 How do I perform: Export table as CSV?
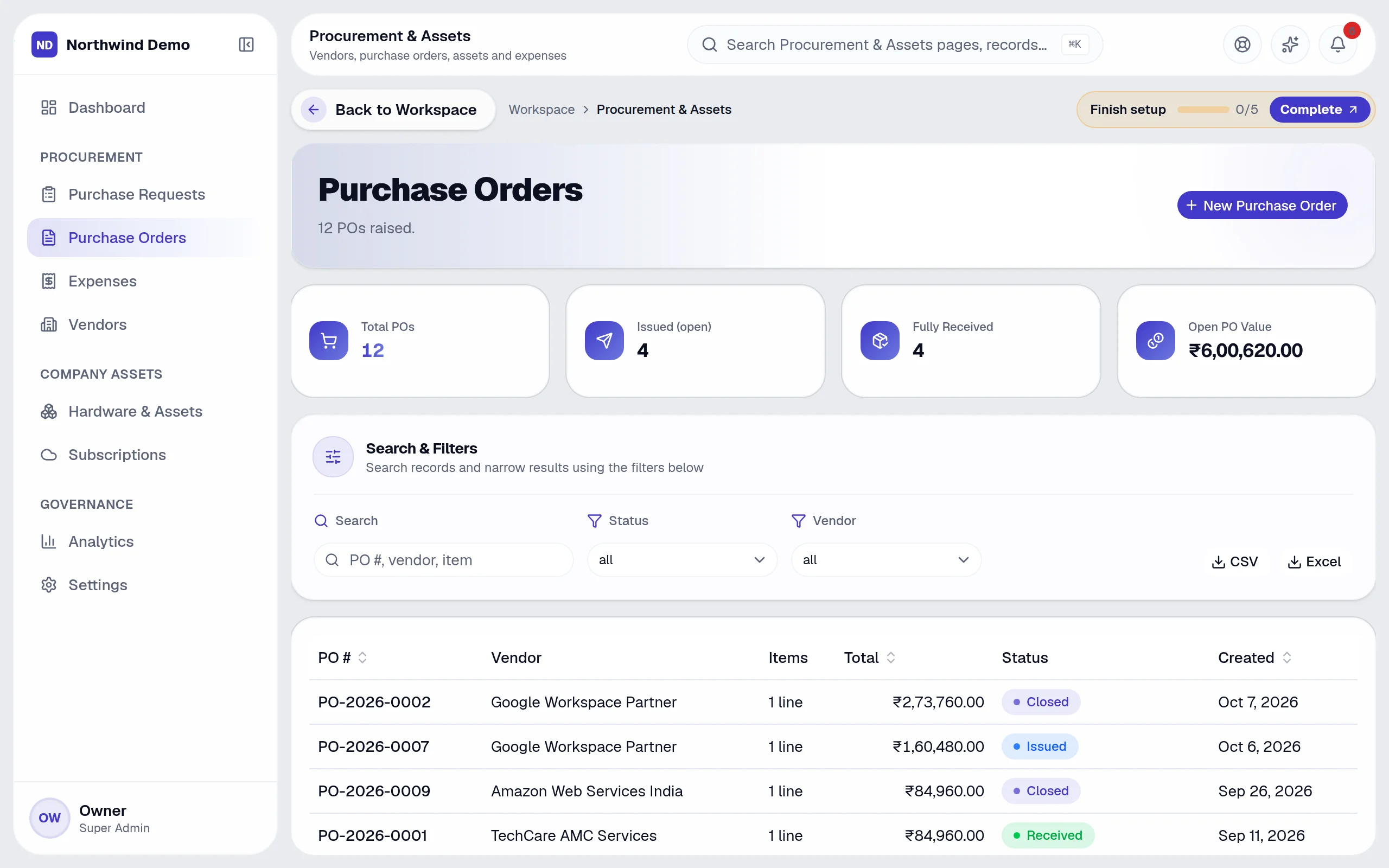1234,561
